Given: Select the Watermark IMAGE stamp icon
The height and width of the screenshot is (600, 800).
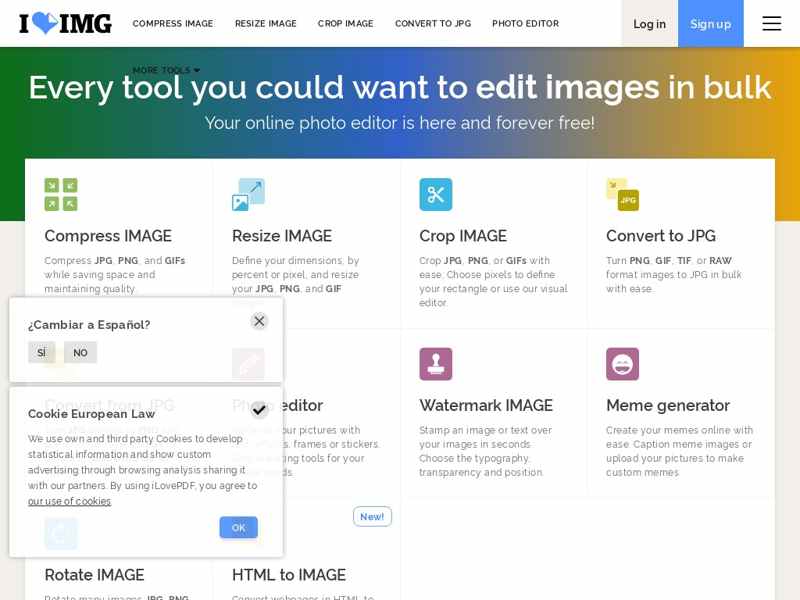Looking at the screenshot, I should [436, 364].
